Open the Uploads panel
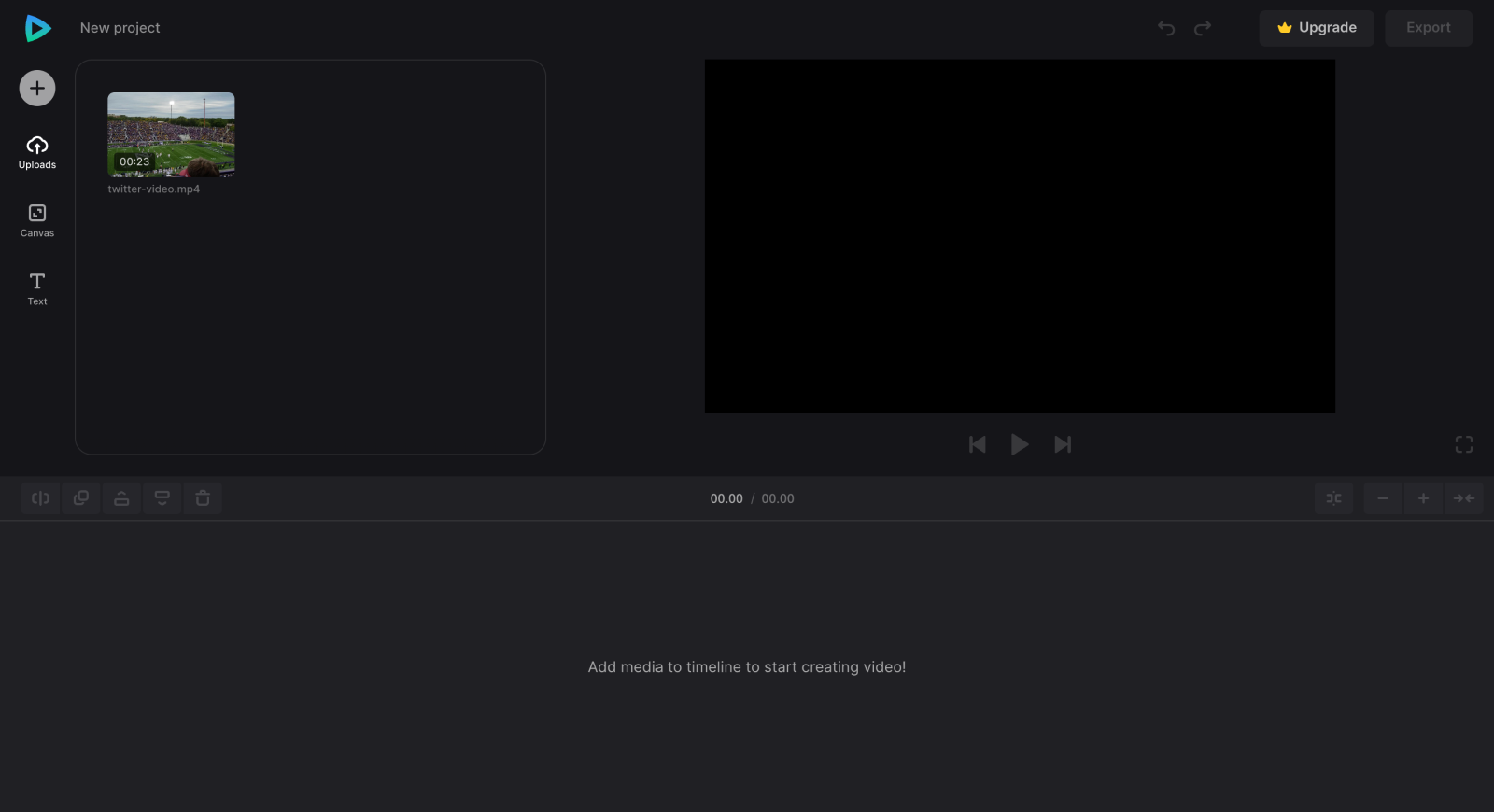This screenshot has width=1494, height=812. [x=37, y=152]
